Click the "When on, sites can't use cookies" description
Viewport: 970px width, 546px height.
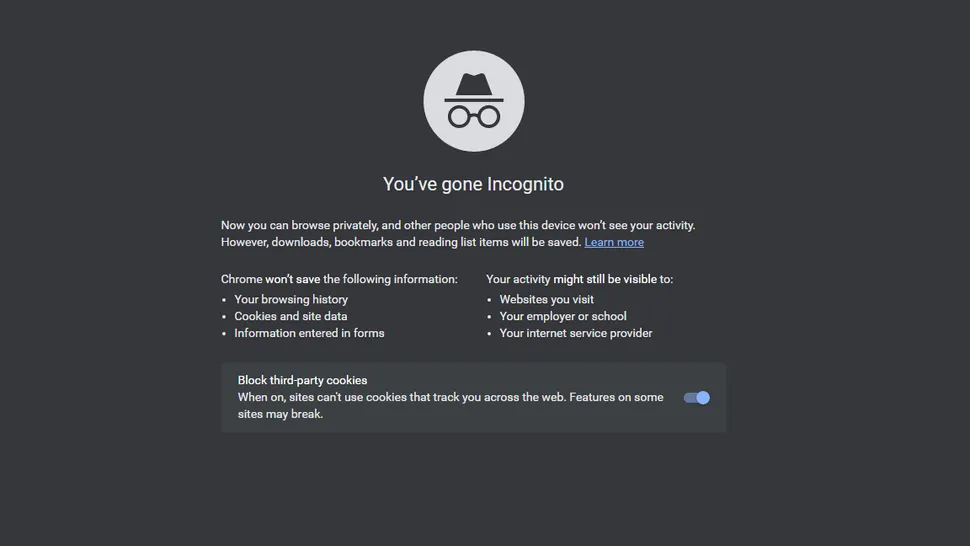click(450, 397)
